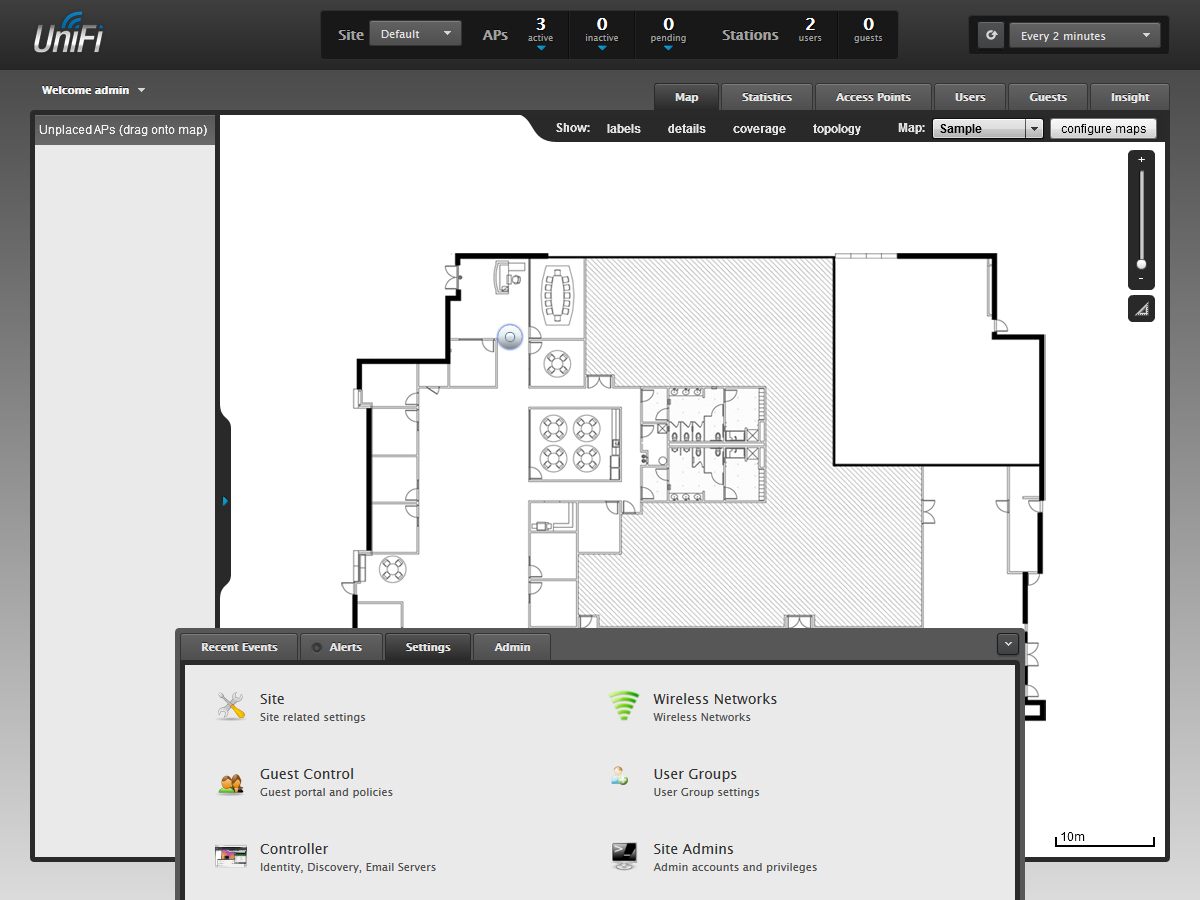Click the Site Admins terminal icon
The height and width of the screenshot is (900, 1200).
625,856
